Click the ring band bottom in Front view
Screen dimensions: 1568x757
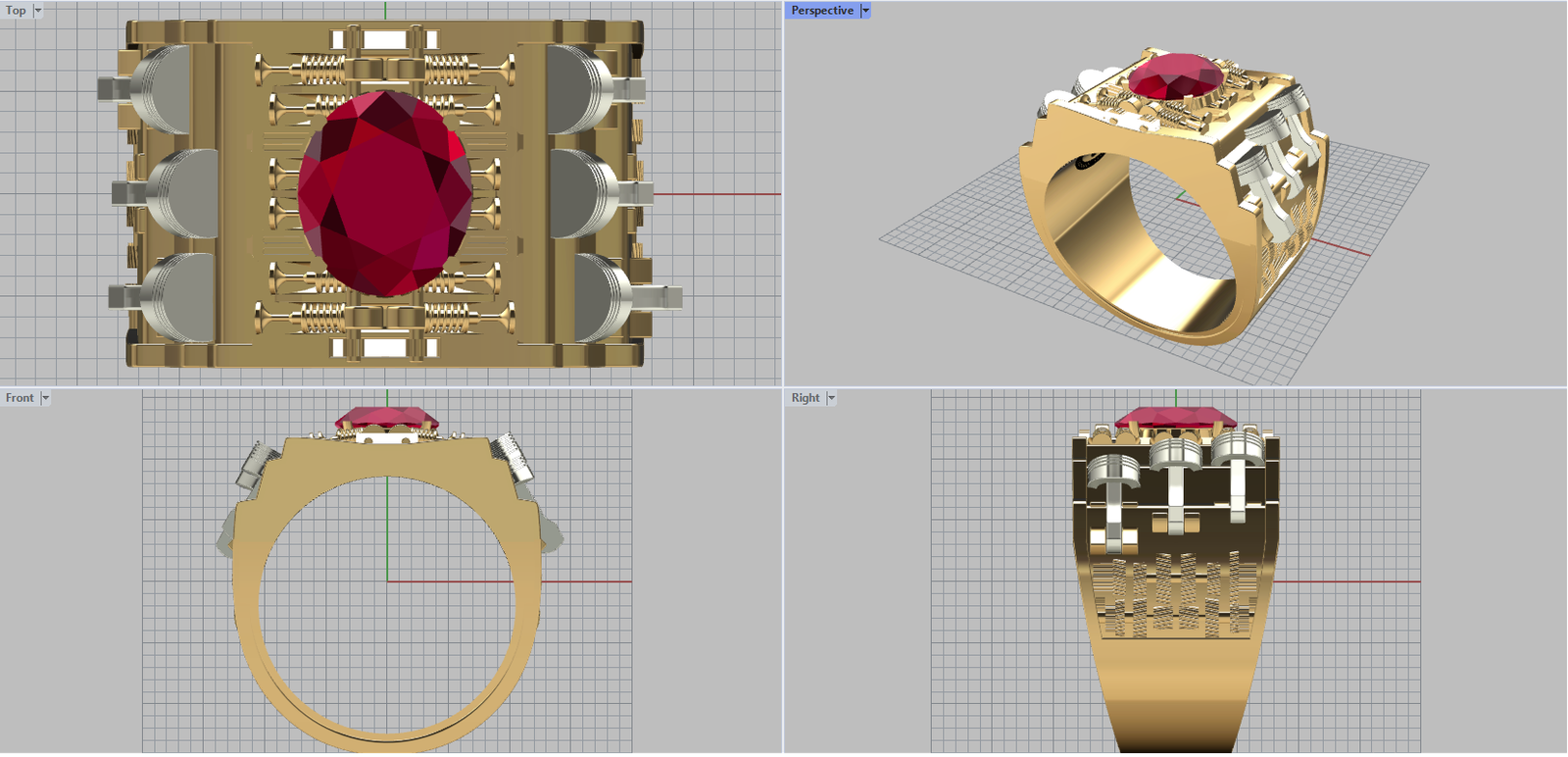click(387, 740)
